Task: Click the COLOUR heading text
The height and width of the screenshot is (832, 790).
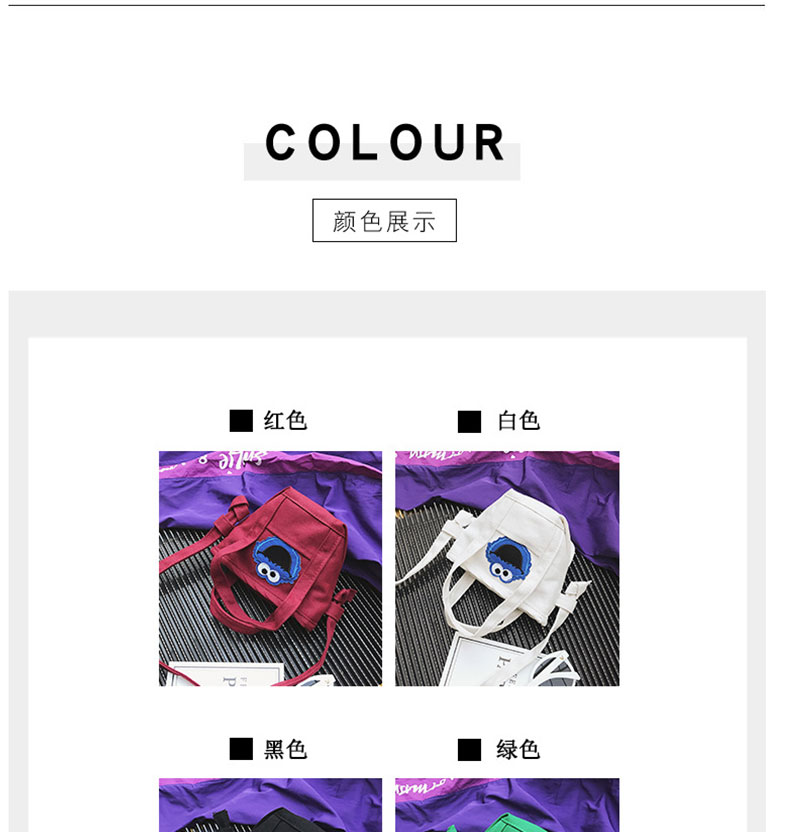Action: point(385,142)
